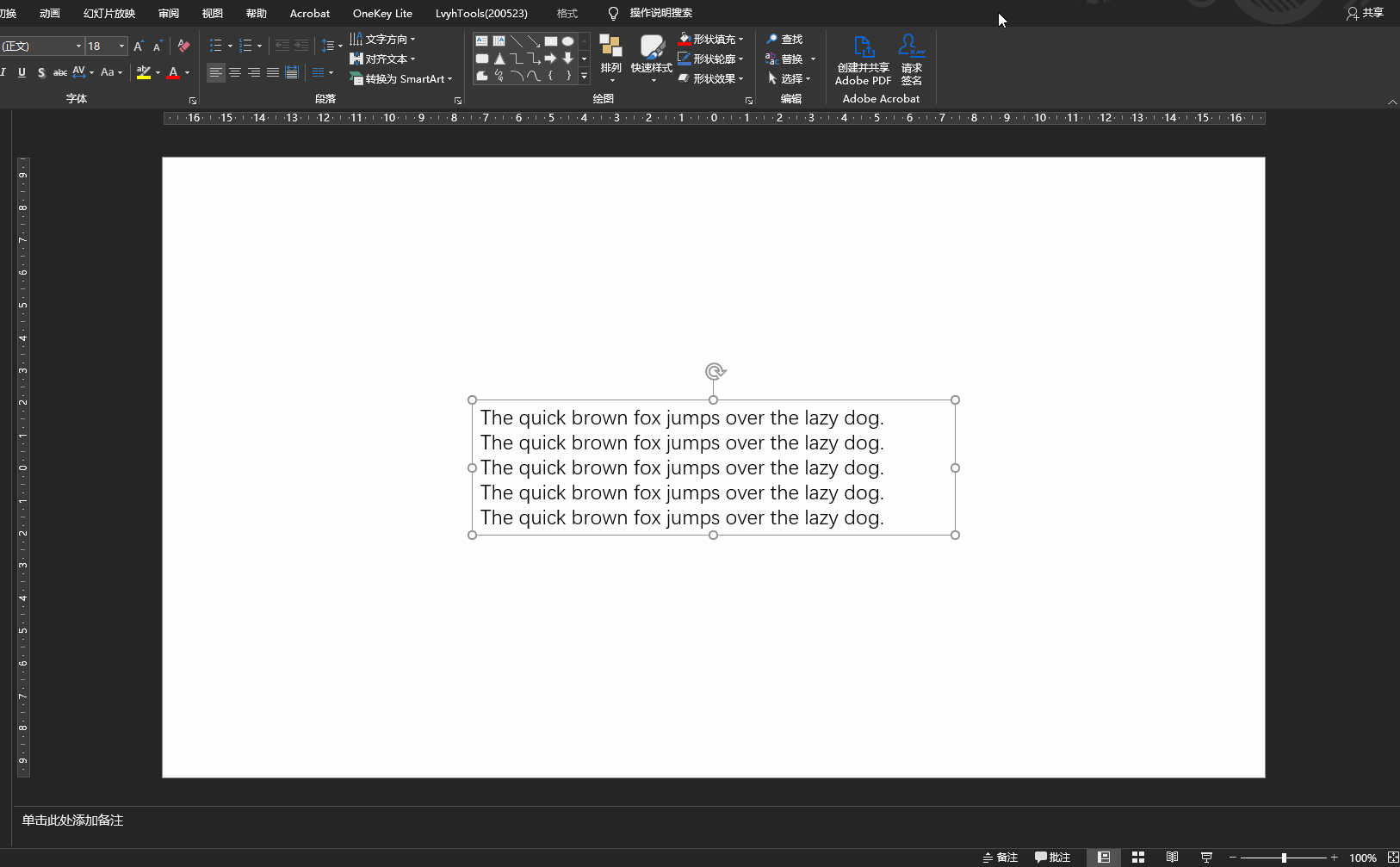This screenshot has width=1400, height=867.
Task: Center align text
Action: pyautogui.click(x=235, y=72)
